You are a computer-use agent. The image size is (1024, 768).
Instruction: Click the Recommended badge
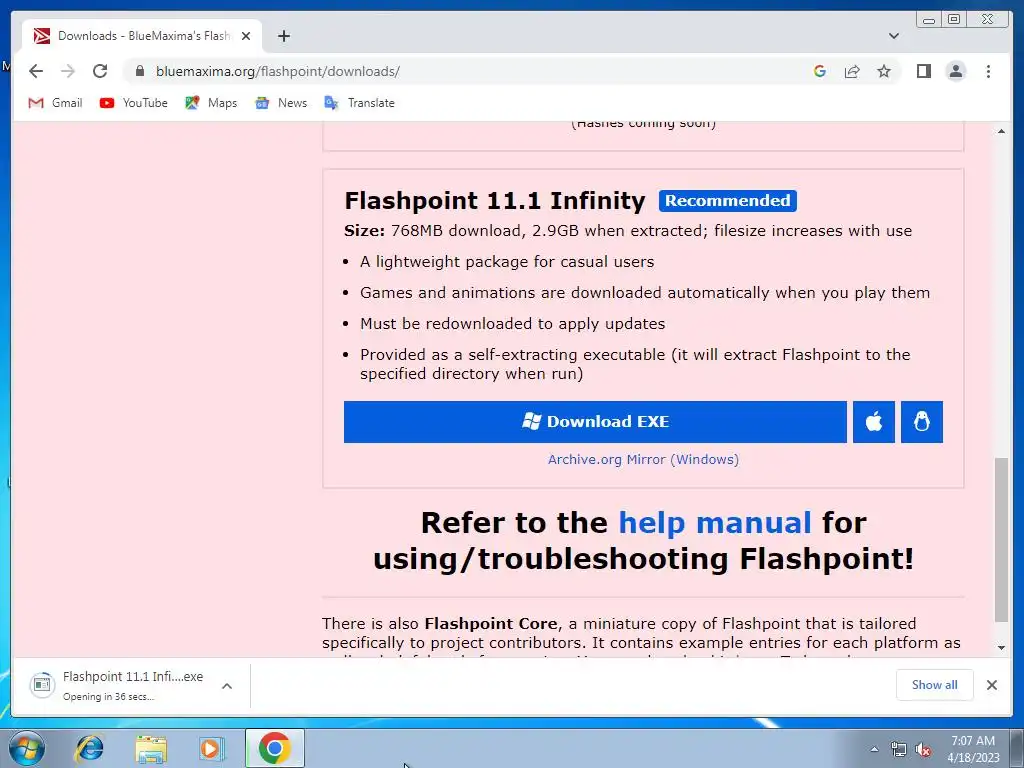tap(728, 200)
